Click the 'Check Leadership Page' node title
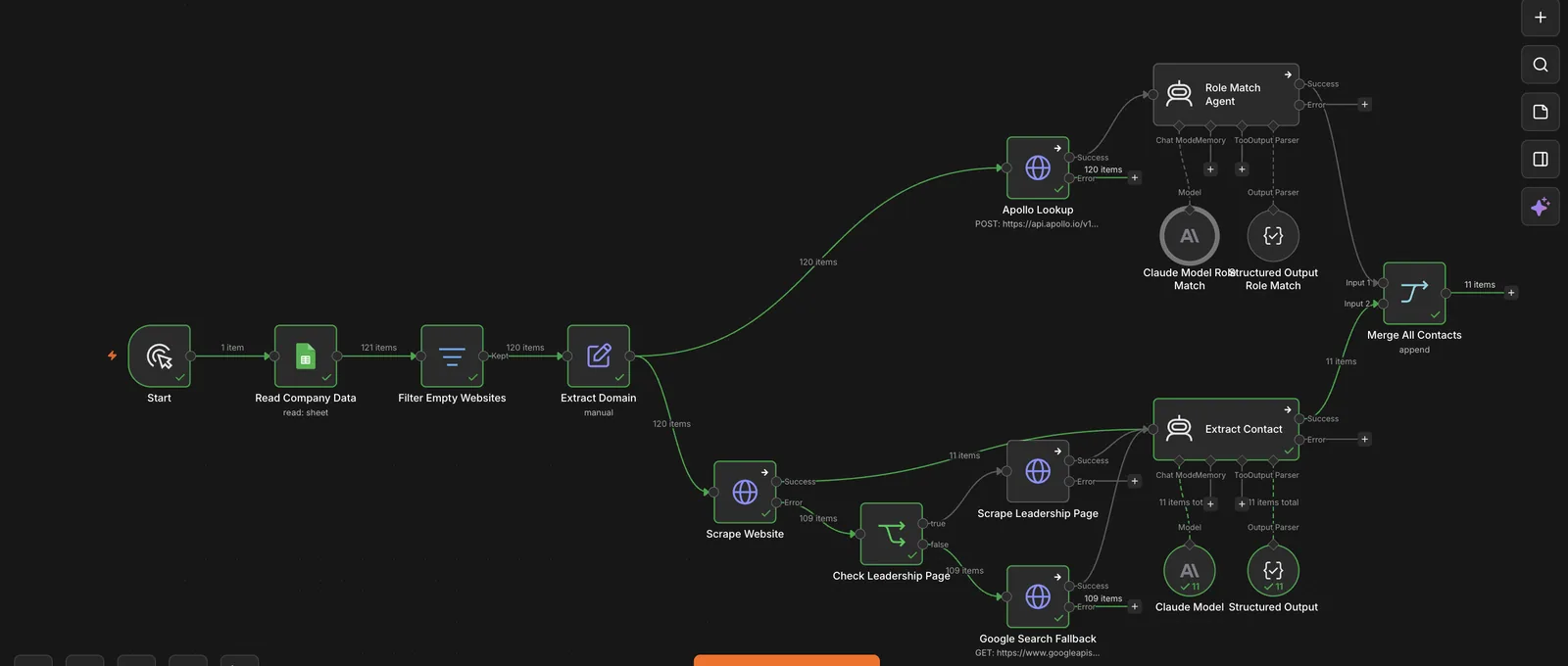 (x=891, y=576)
